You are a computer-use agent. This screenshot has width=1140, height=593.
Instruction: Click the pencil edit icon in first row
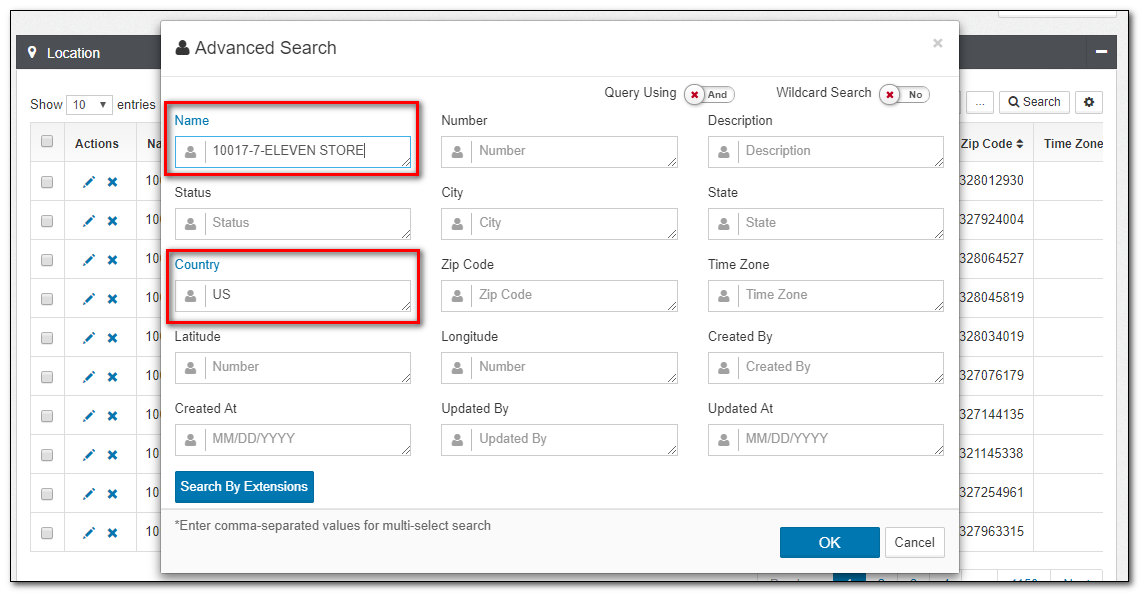tap(89, 182)
